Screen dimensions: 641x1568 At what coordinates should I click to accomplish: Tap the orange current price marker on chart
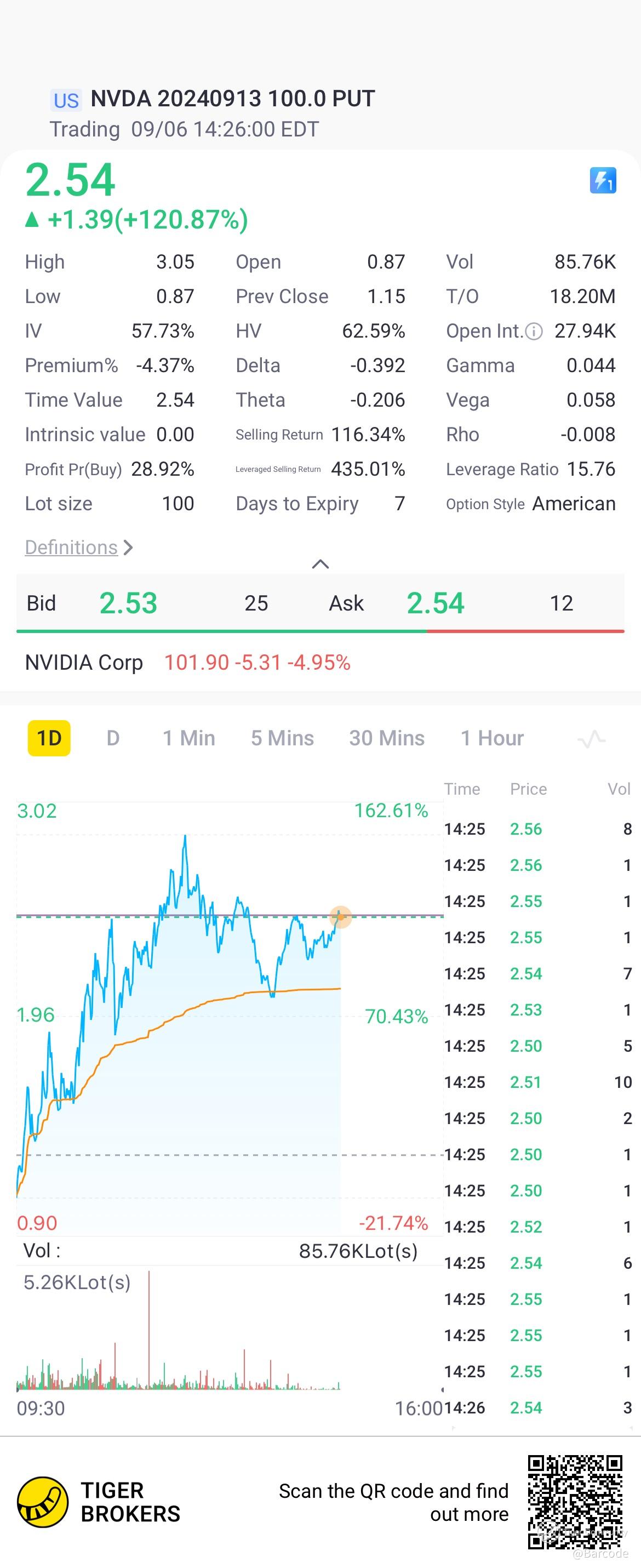340,917
